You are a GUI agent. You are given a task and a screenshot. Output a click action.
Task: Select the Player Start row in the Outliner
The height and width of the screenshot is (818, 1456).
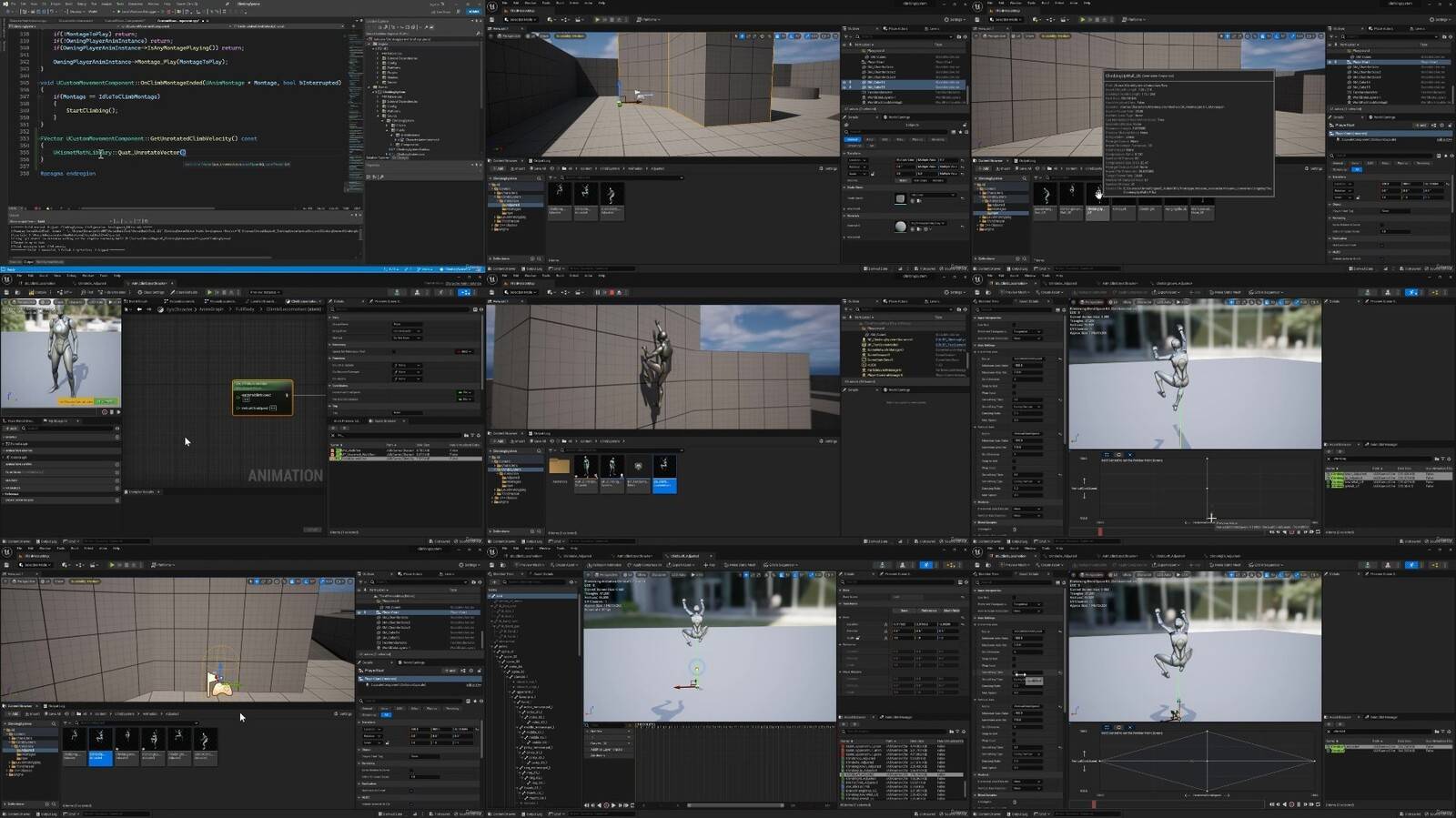pyautogui.click(x=418, y=612)
